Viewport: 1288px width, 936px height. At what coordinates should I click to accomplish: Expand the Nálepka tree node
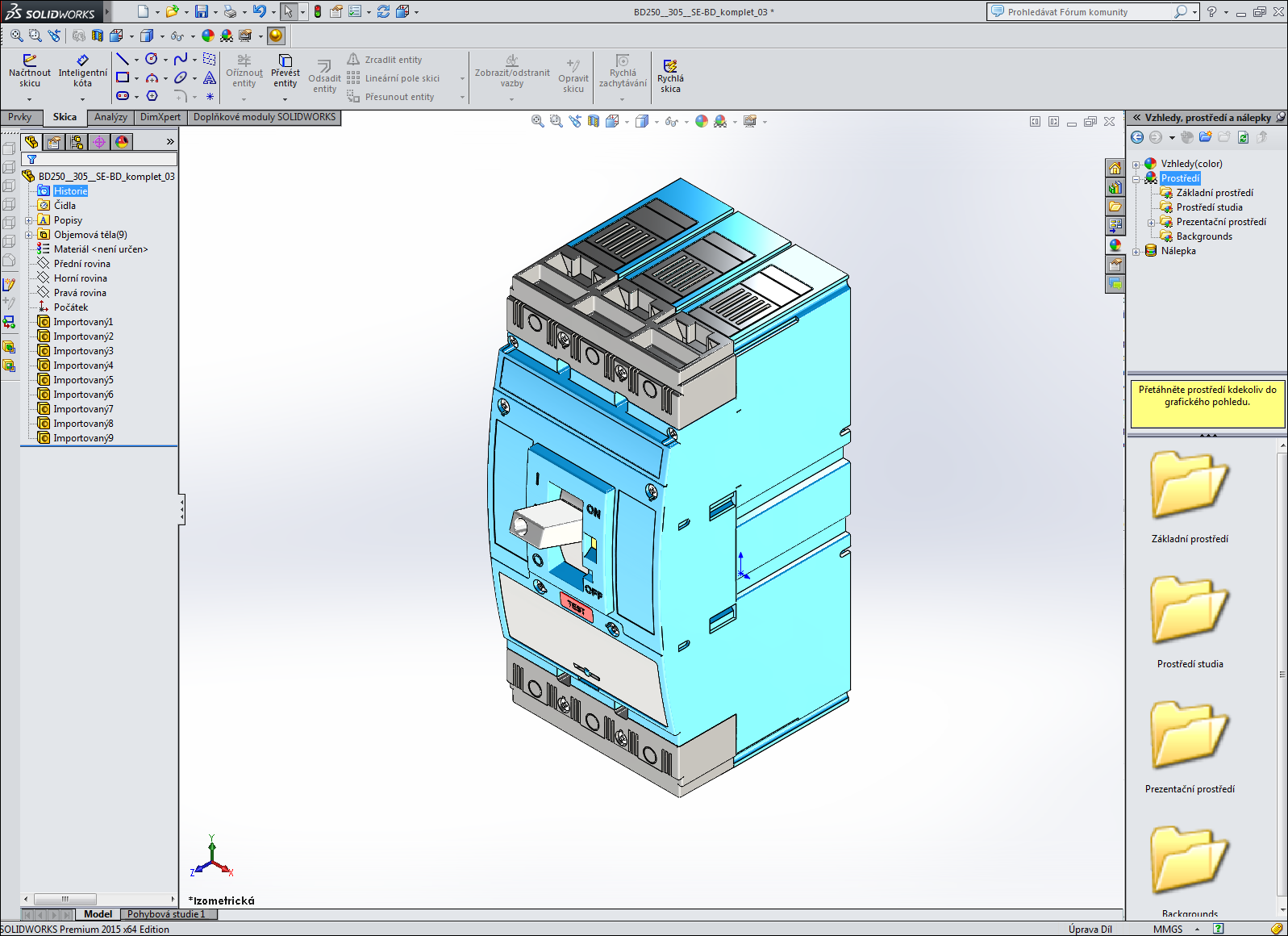click(x=1136, y=251)
